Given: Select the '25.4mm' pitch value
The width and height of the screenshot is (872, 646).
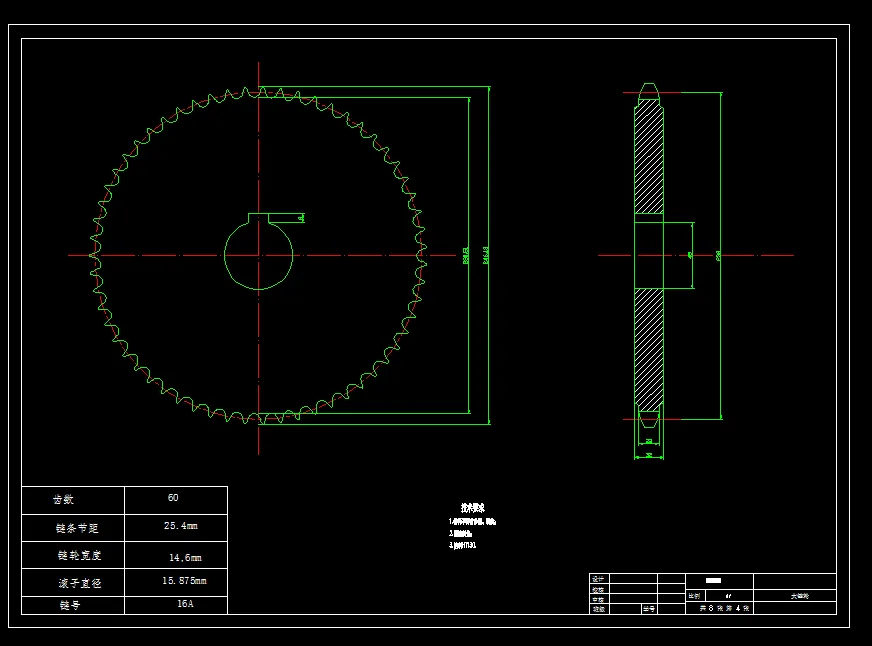Looking at the screenshot, I should click(x=181, y=525).
